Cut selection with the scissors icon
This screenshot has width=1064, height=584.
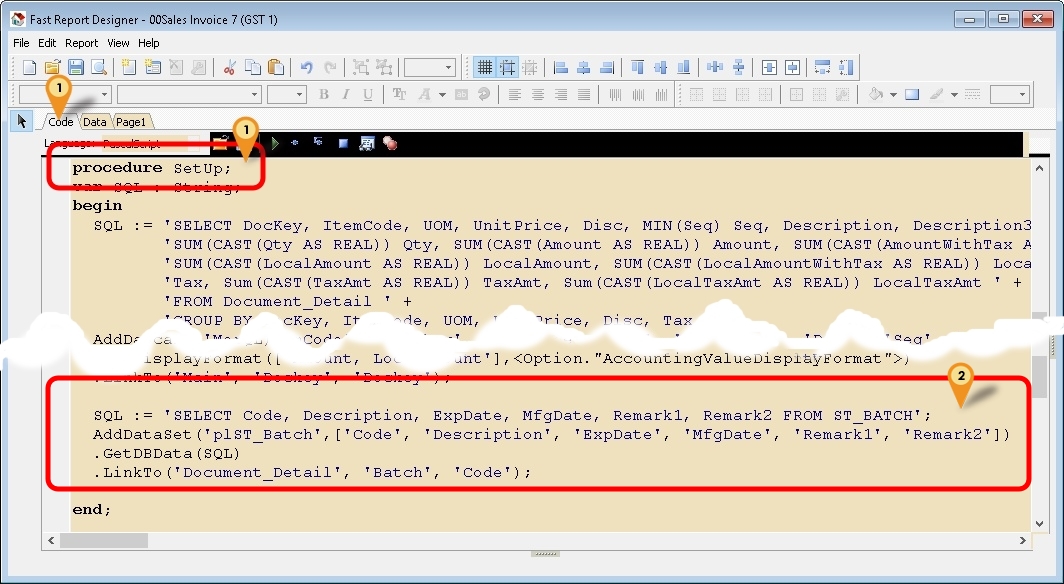230,68
